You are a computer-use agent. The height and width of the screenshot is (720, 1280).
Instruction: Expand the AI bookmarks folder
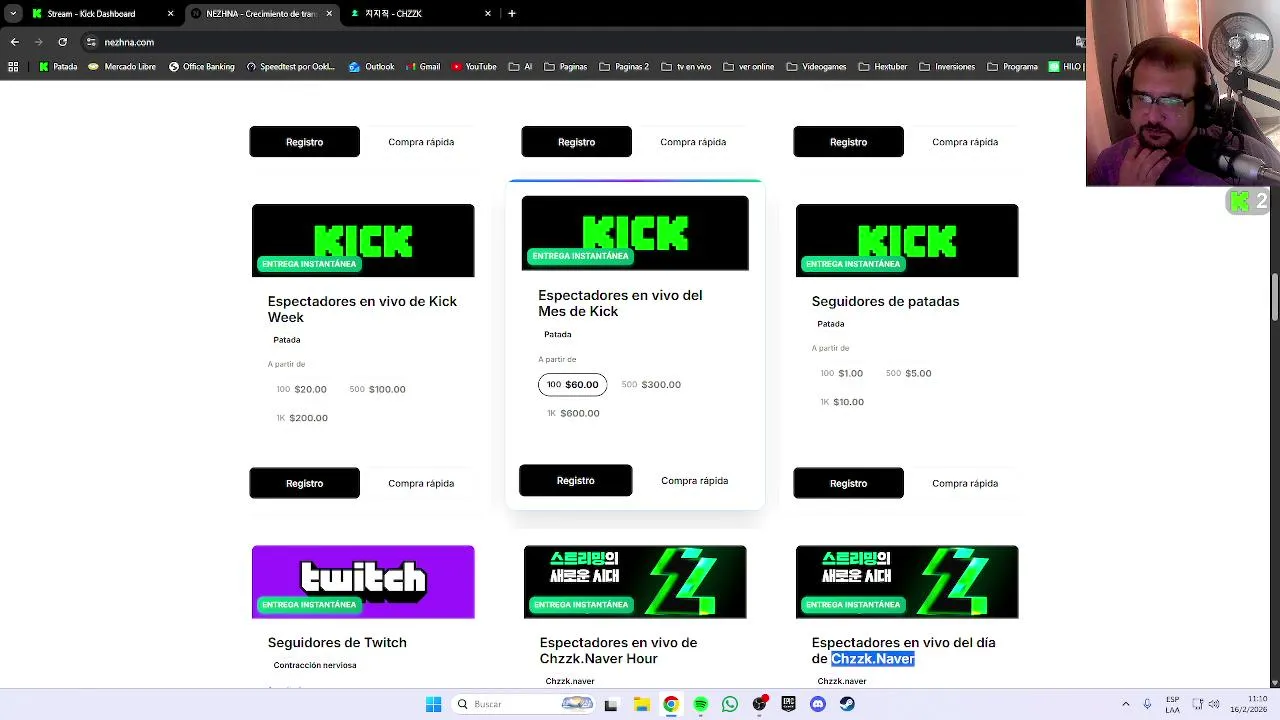tap(520, 67)
